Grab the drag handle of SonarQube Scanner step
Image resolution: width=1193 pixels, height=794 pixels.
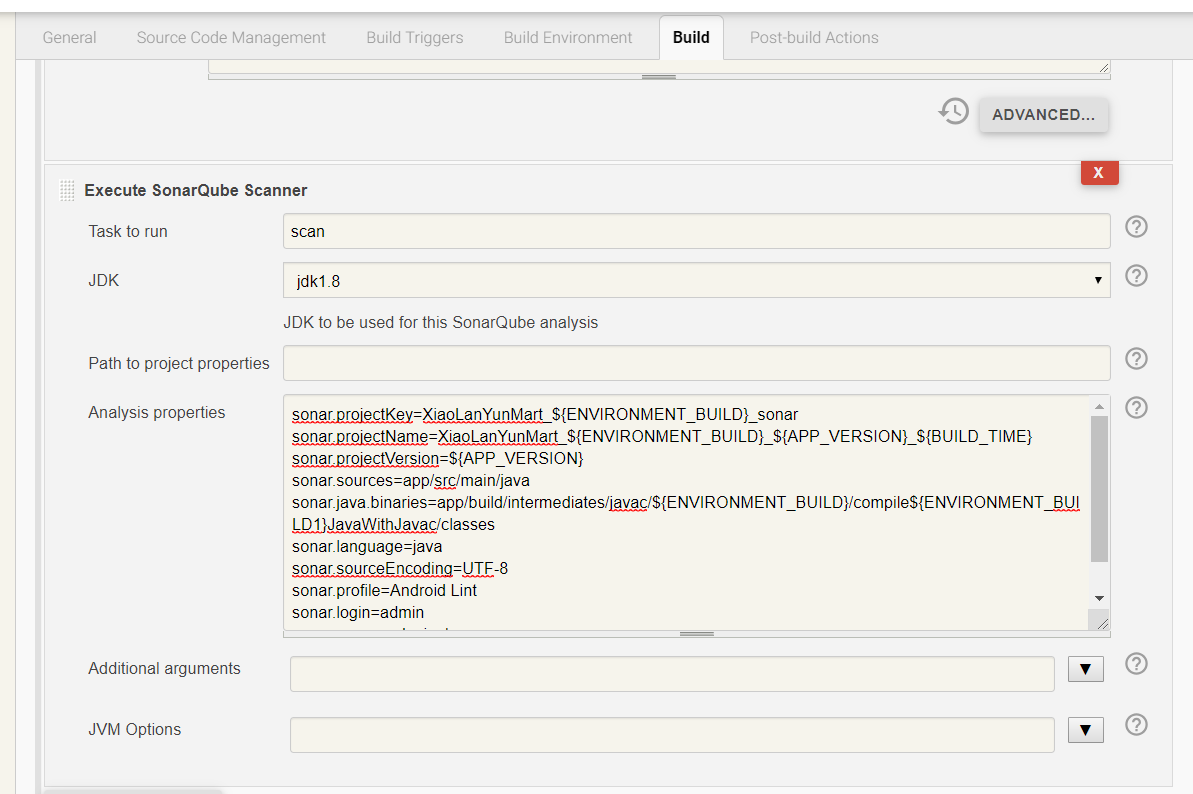coord(67,190)
